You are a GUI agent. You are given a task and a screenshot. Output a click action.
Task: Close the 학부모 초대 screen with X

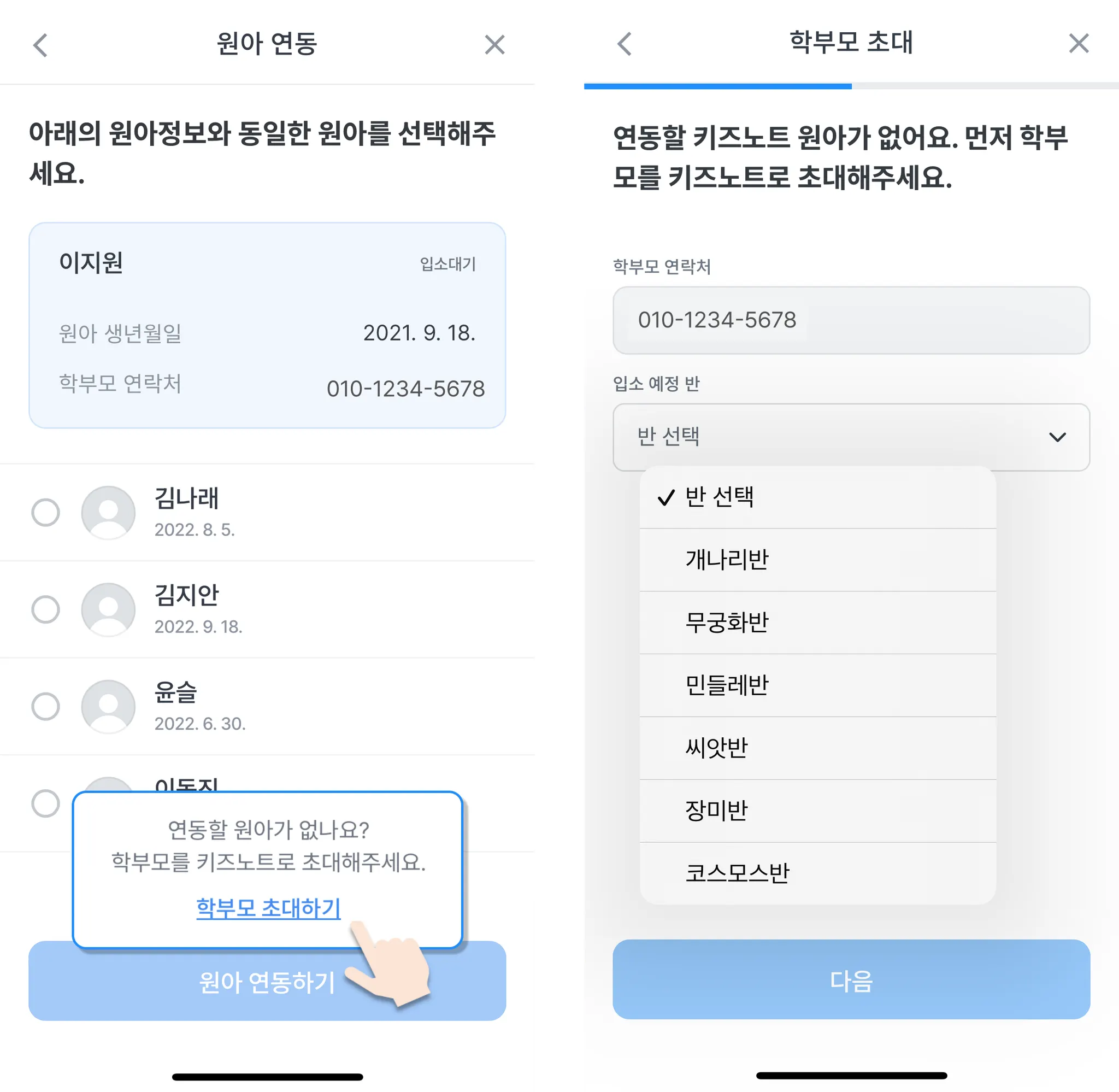1079,44
